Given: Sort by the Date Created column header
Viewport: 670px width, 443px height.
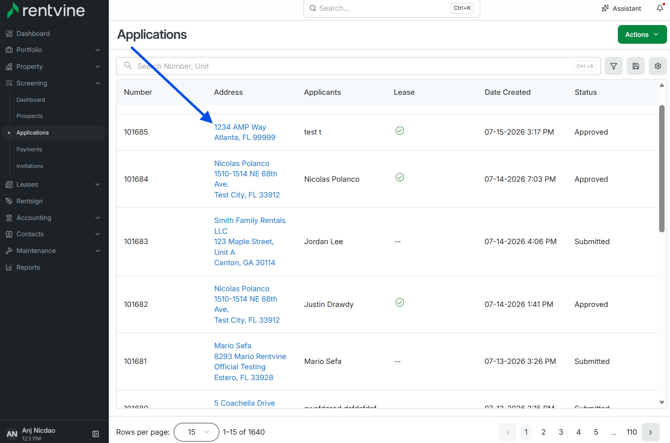Looking at the screenshot, I should (x=507, y=92).
